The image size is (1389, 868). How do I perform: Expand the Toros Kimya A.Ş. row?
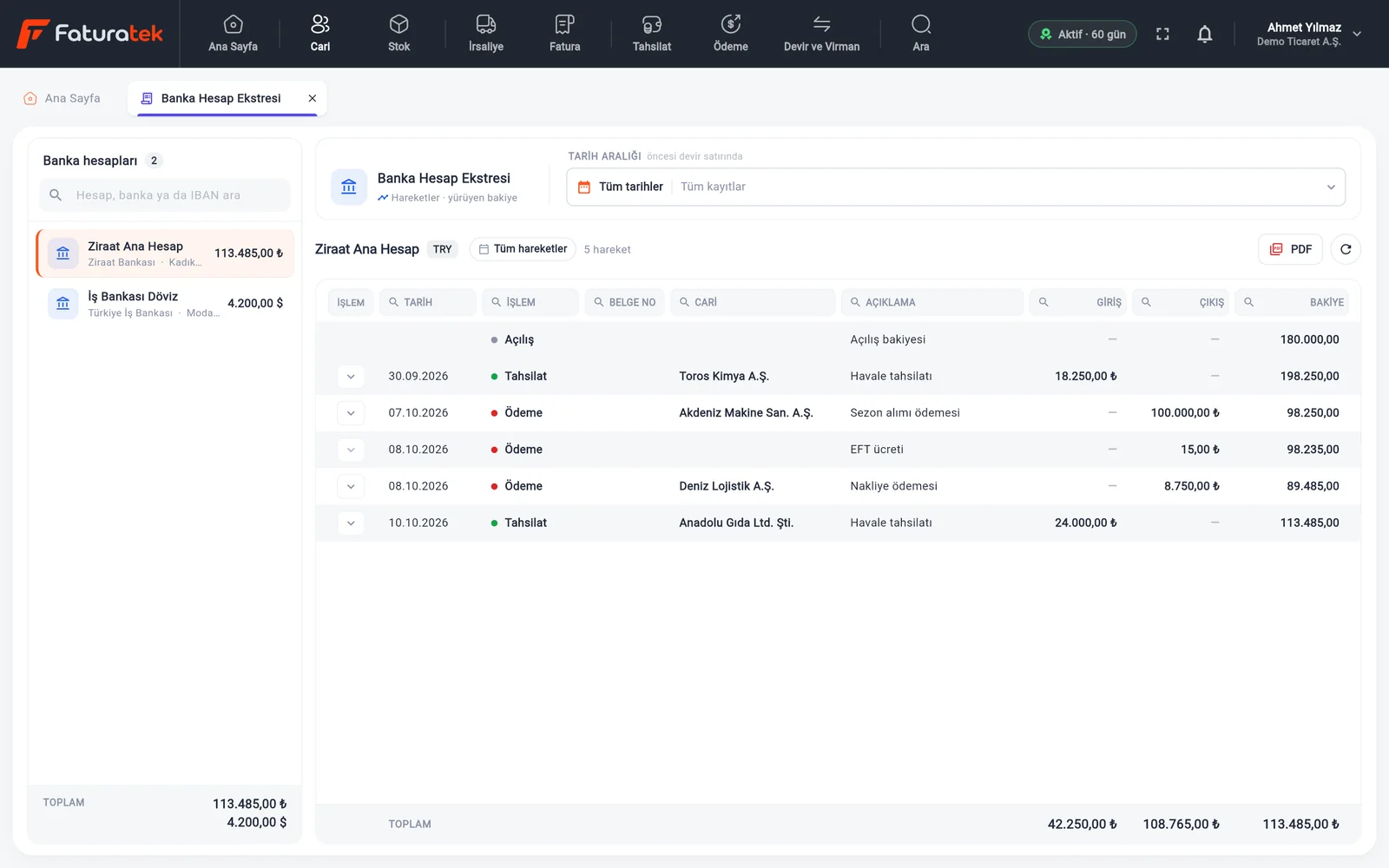[351, 377]
